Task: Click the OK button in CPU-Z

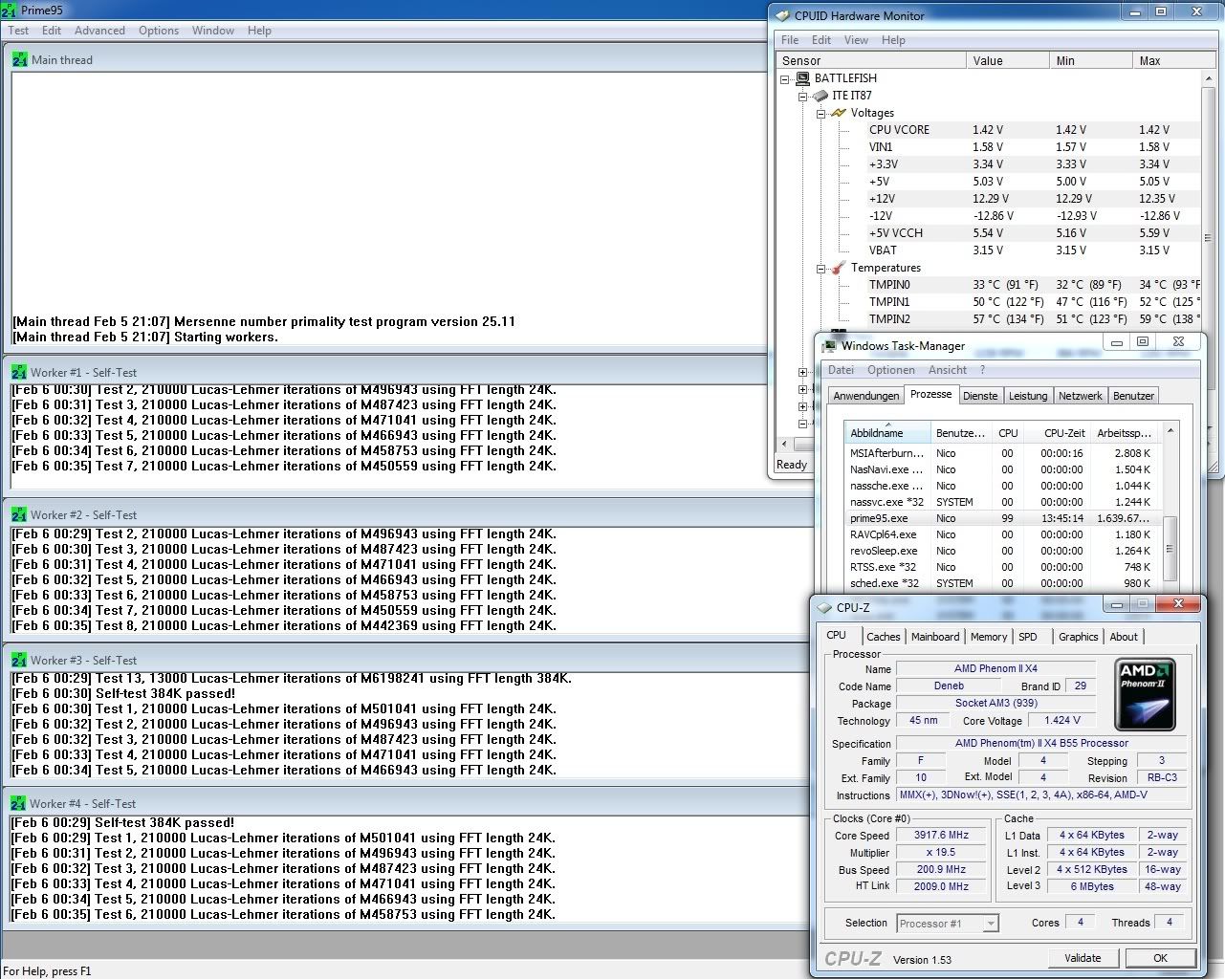Action: (x=1160, y=958)
